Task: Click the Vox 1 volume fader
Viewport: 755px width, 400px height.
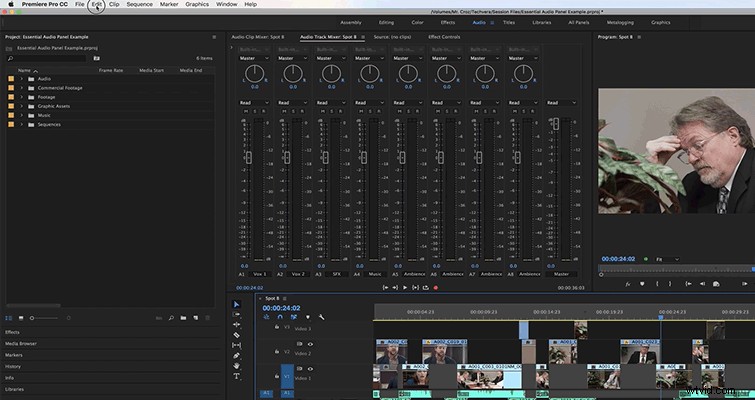Action: pyautogui.click(x=248, y=157)
